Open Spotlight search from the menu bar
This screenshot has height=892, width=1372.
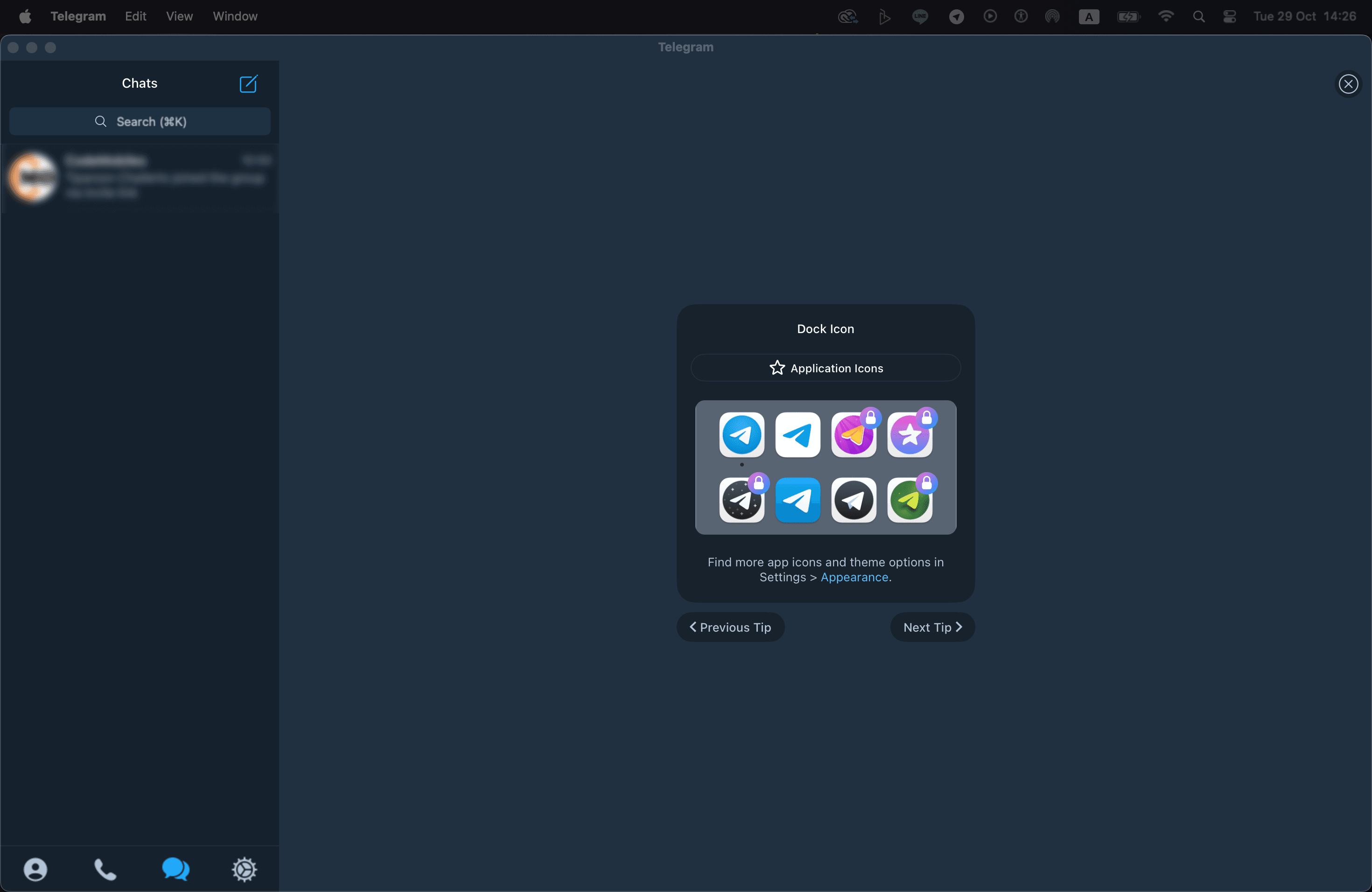pyautogui.click(x=1199, y=16)
